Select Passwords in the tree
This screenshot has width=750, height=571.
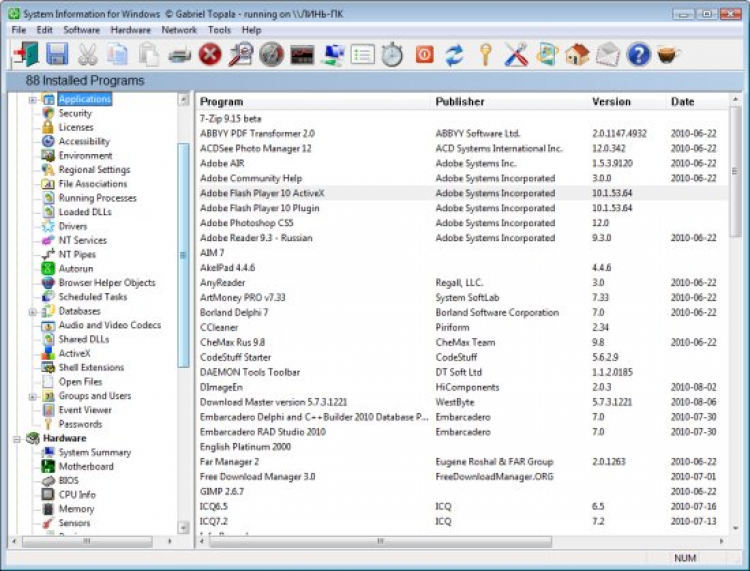(80, 424)
